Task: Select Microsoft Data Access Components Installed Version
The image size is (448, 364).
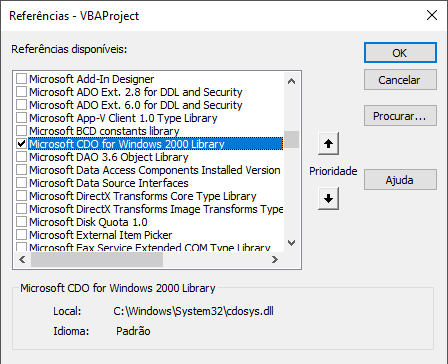Action: pos(155,170)
